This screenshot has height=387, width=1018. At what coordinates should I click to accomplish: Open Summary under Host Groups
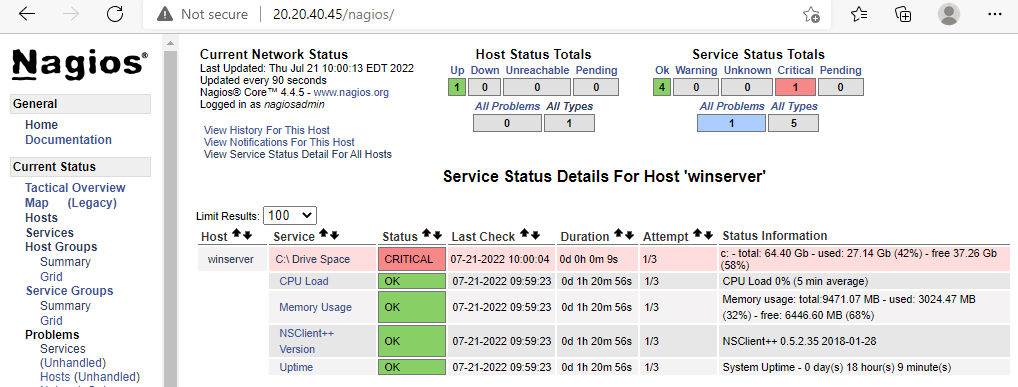[x=66, y=262]
